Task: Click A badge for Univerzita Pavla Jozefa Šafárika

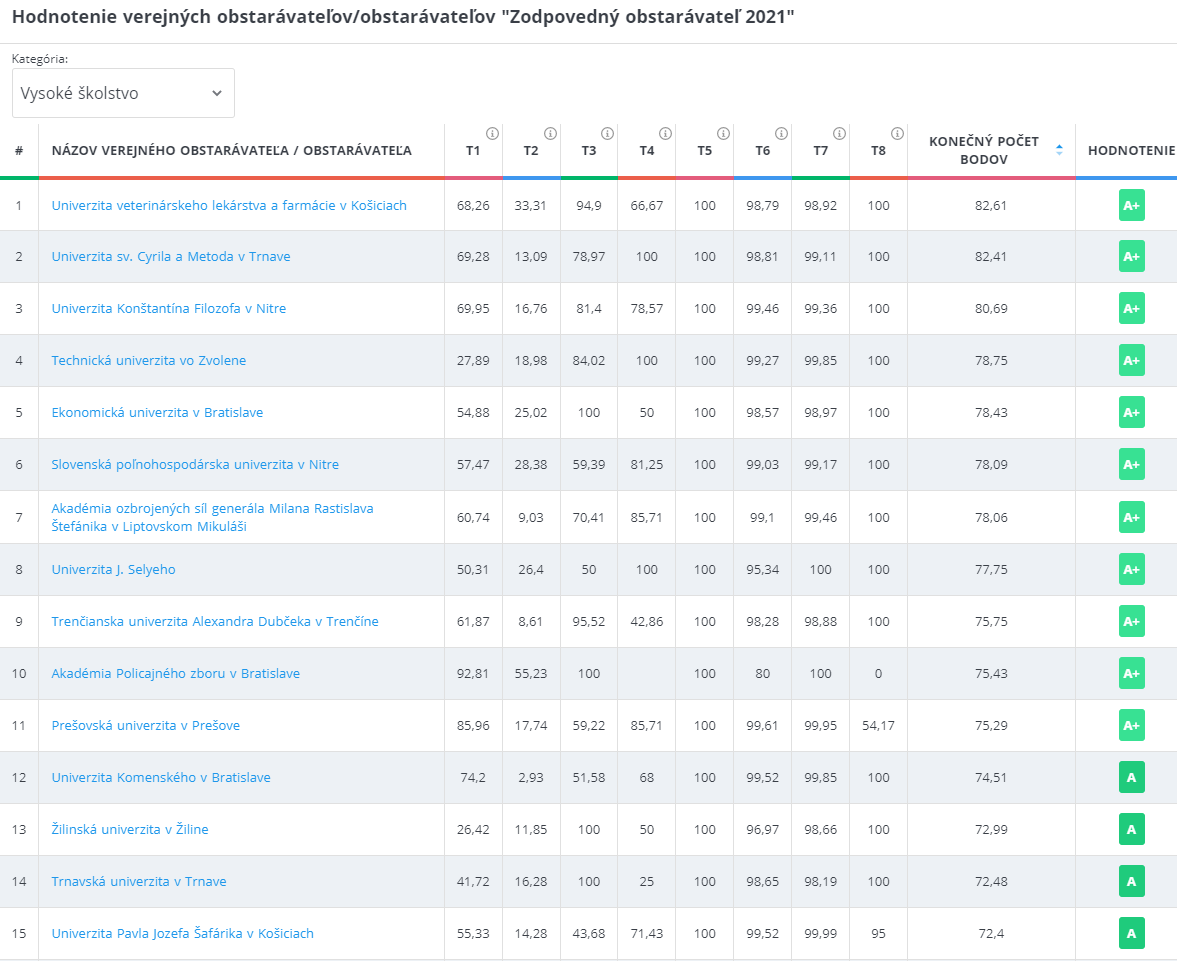Action: click(1131, 933)
